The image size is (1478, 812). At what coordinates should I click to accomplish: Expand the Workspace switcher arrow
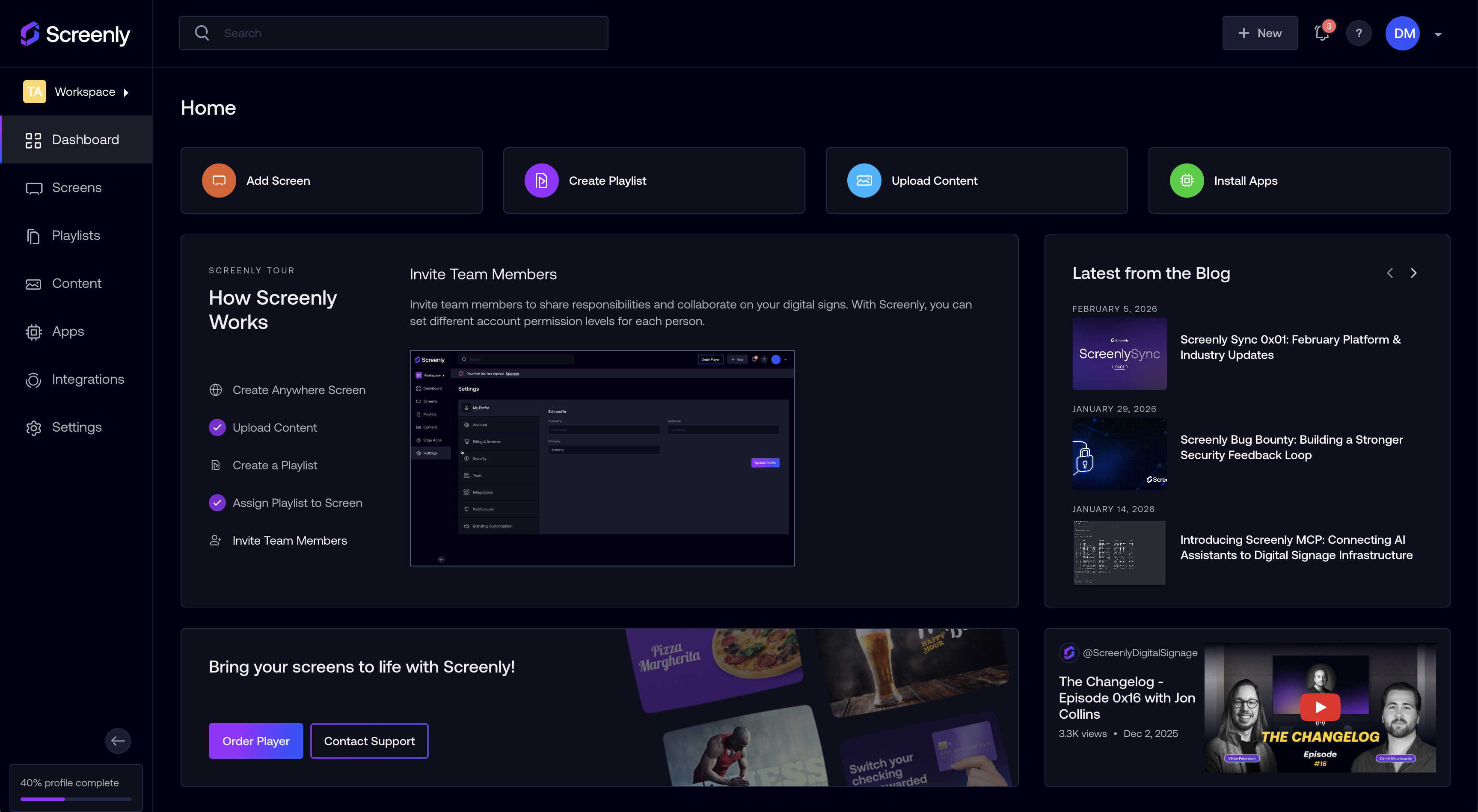(126, 92)
